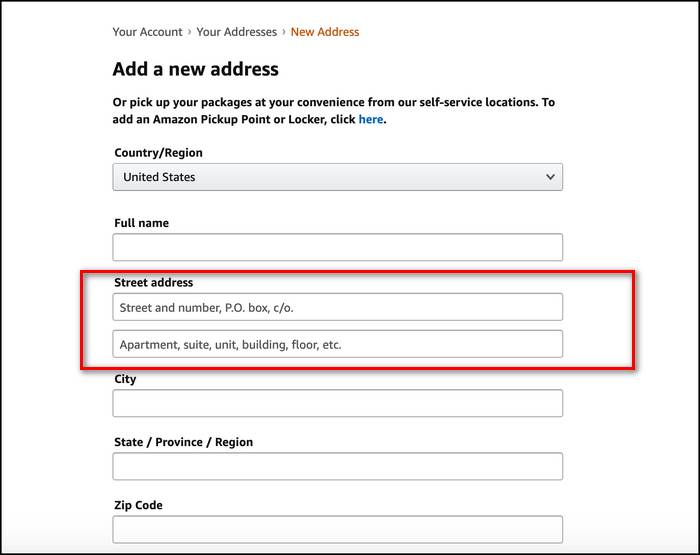This screenshot has width=700, height=555.
Task: Open the Your Account breadcrumb link
Action: pyautogui.click(x=147, y=32)
